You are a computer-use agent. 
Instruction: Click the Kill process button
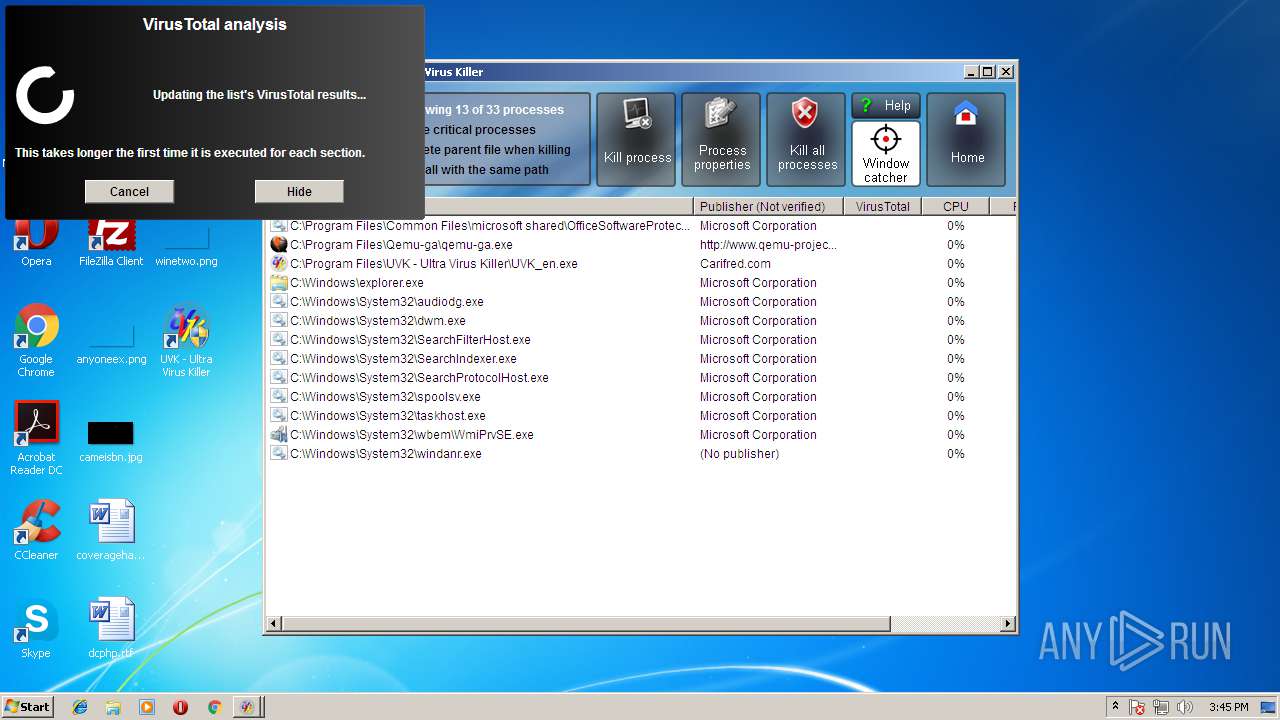pos(637,139)
